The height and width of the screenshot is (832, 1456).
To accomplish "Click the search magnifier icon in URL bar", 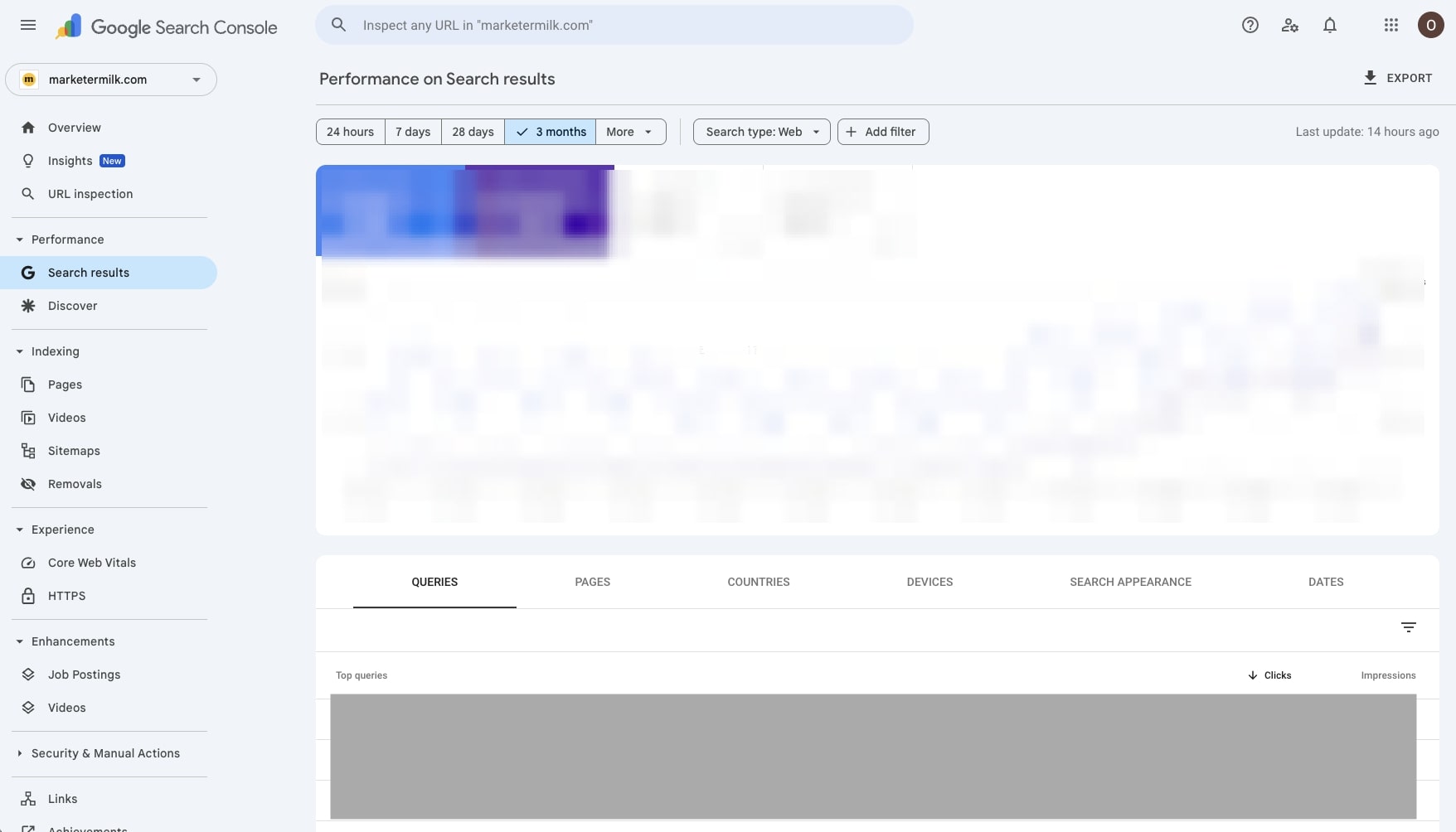I will [x=338, y=25].
